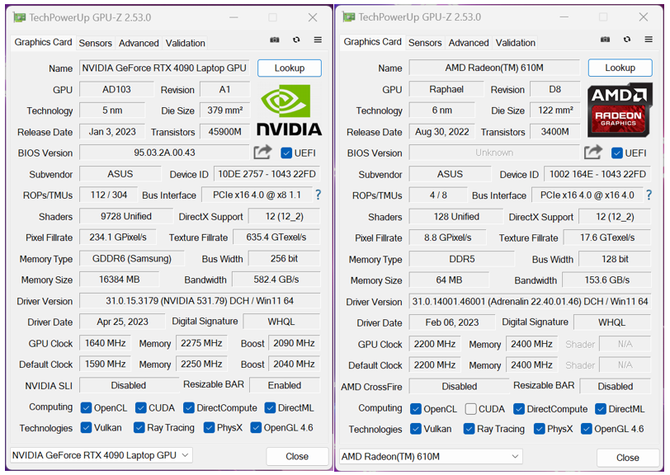Toggle the OpenCL checkbox in the AMD window
Image resolution: width=670 pixels, height=475 pixels.
[x=415, y=409]
